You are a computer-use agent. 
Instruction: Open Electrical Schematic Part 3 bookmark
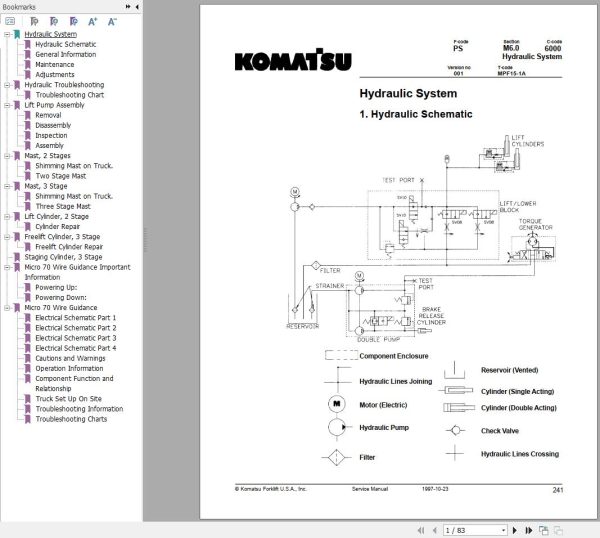pyautogui.click(x=76, y=338)
